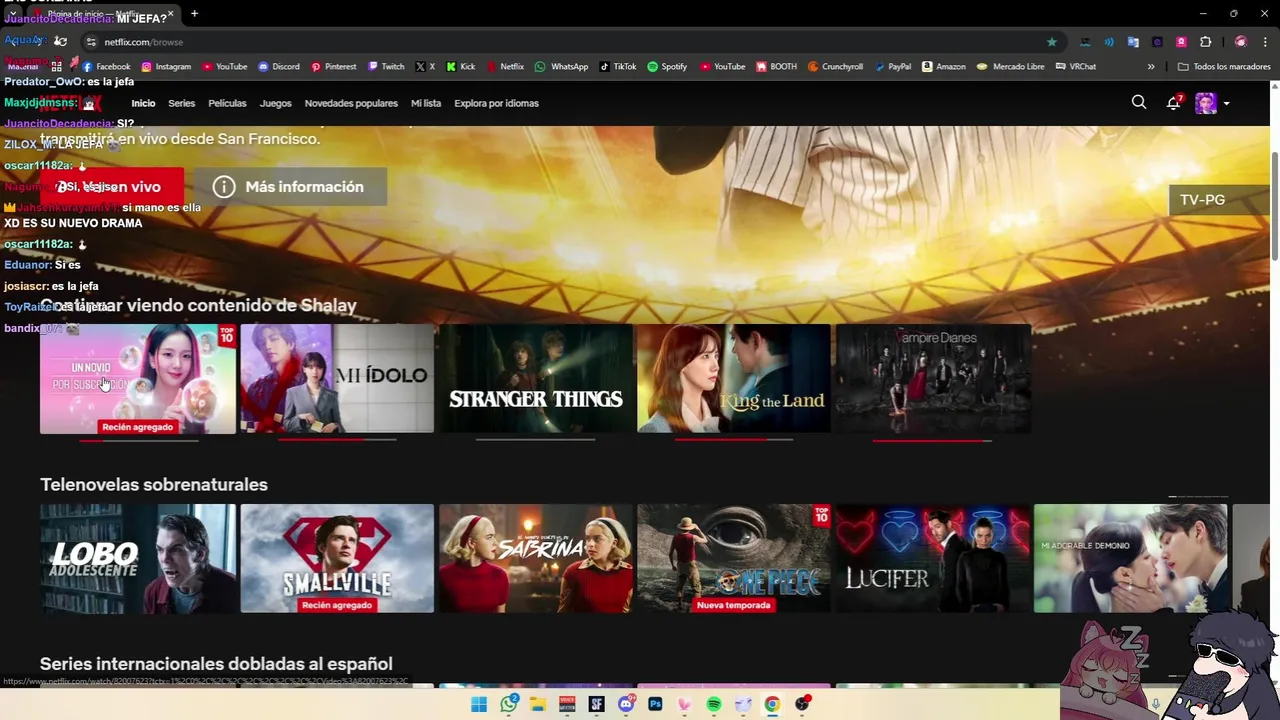
Task: Open the Netflix search icon
Action: pos(1138,102)
